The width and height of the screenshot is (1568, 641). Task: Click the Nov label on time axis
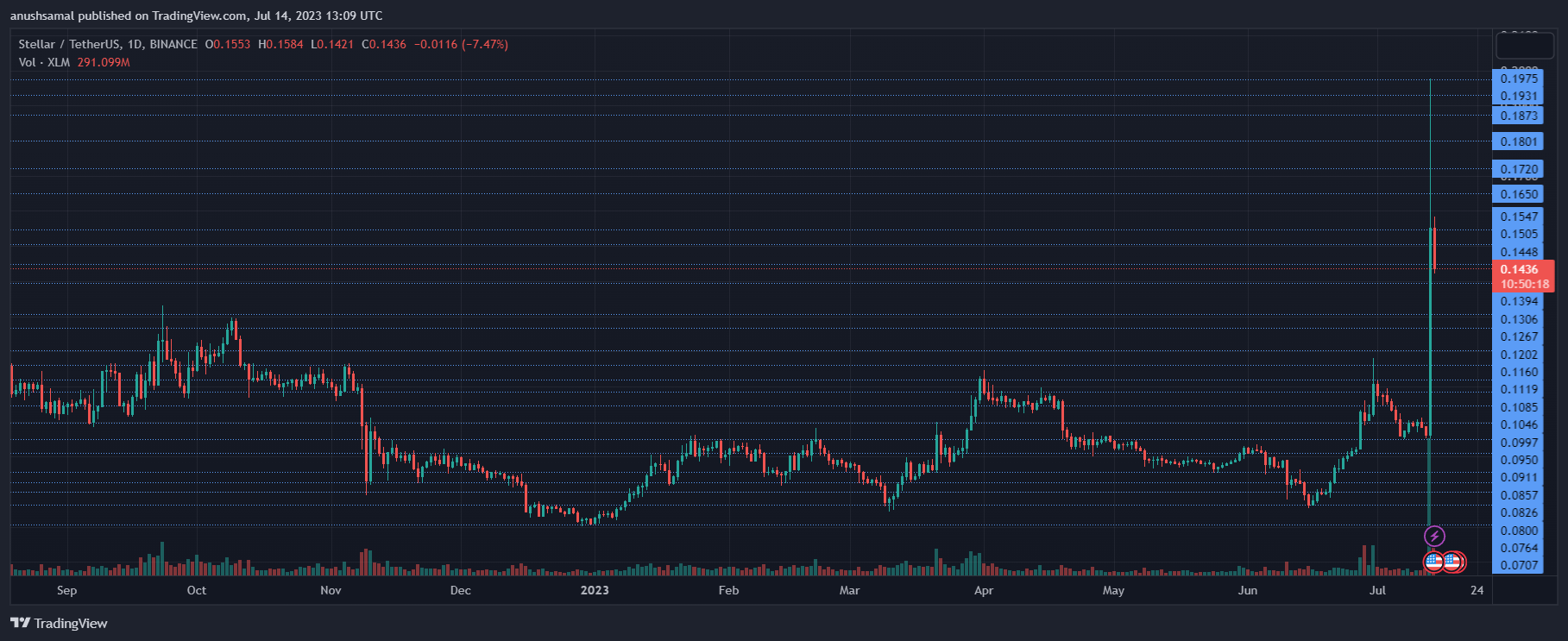(x=331, y=590)
